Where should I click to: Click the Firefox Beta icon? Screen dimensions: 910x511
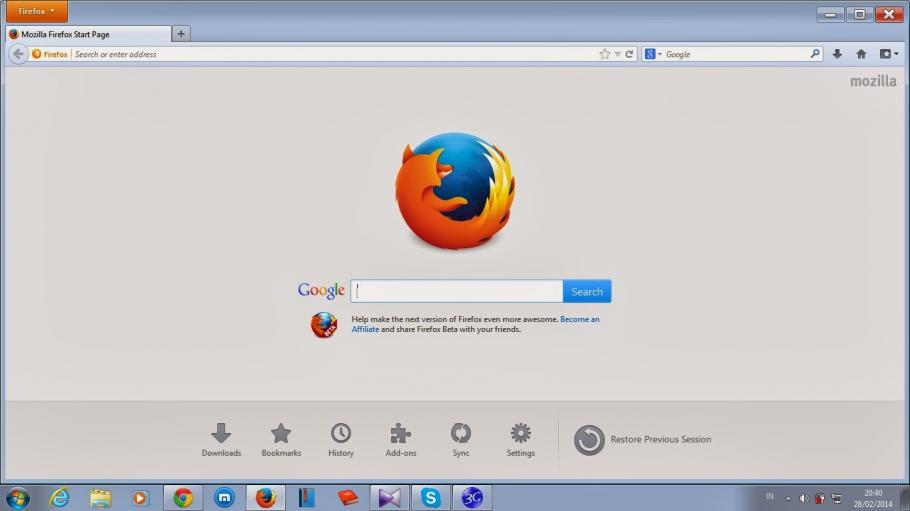point(324,325)
